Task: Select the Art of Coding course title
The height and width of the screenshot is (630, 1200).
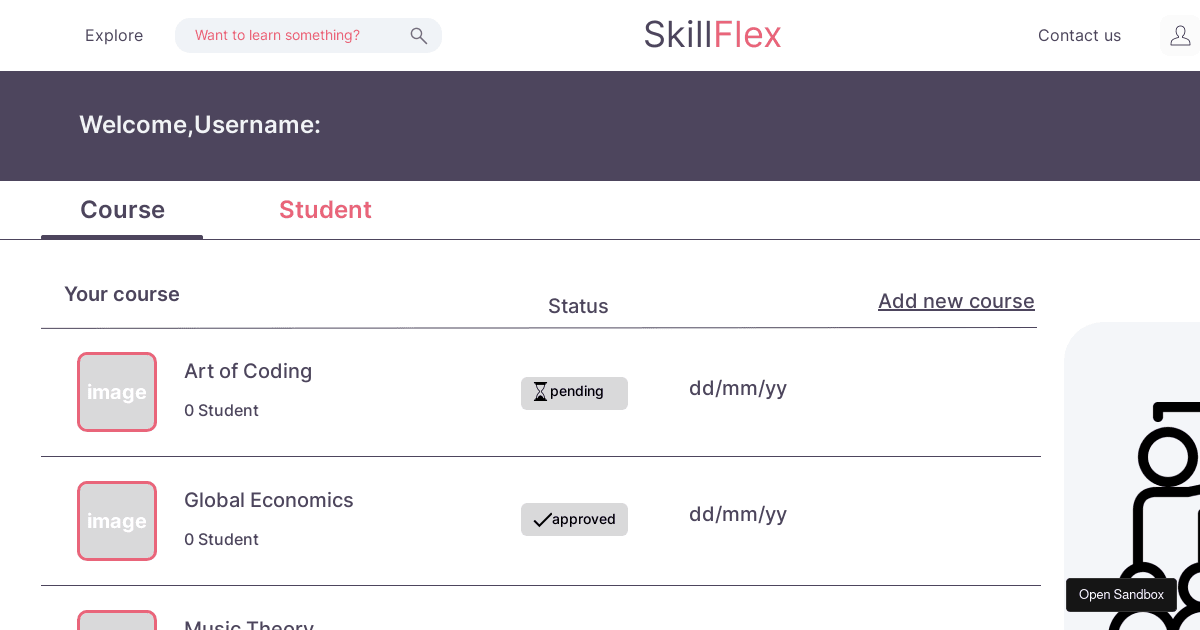Action: coord(248,371)
